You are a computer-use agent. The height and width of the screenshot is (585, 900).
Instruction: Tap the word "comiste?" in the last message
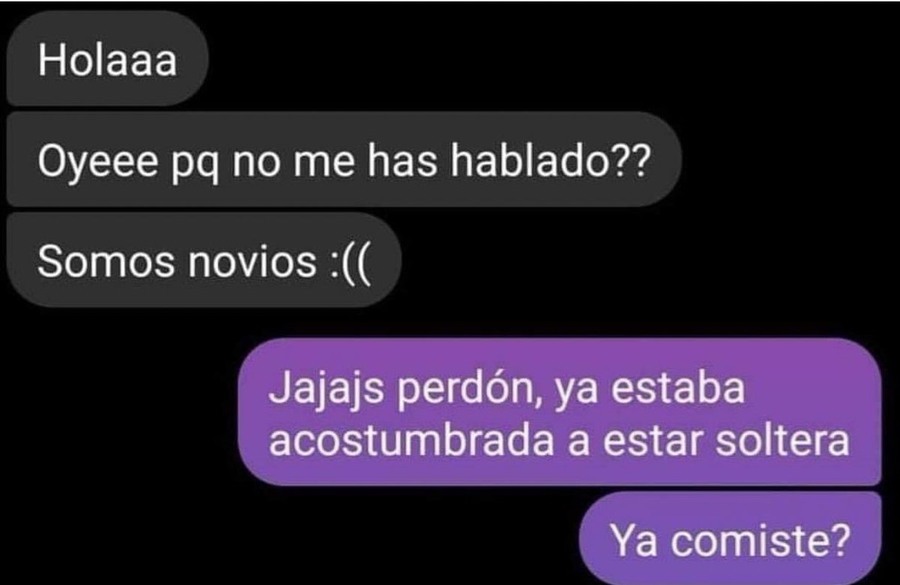pyautogui.click(x=760, y=541)
